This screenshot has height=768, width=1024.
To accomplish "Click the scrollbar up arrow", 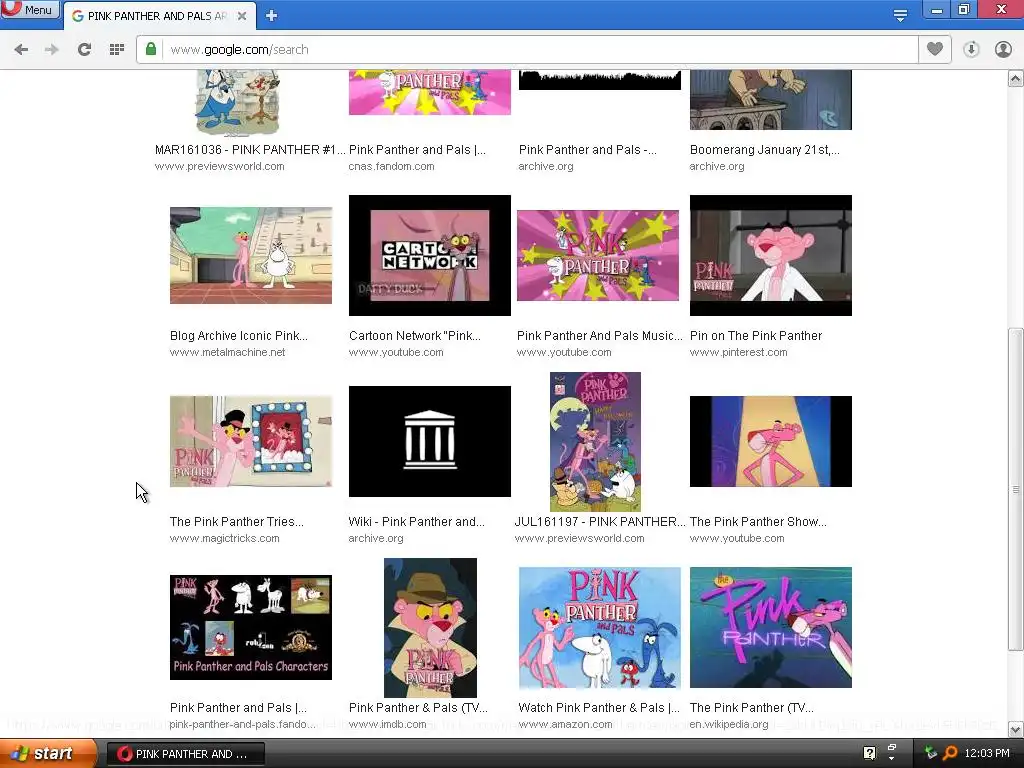I will (1016, 79).
